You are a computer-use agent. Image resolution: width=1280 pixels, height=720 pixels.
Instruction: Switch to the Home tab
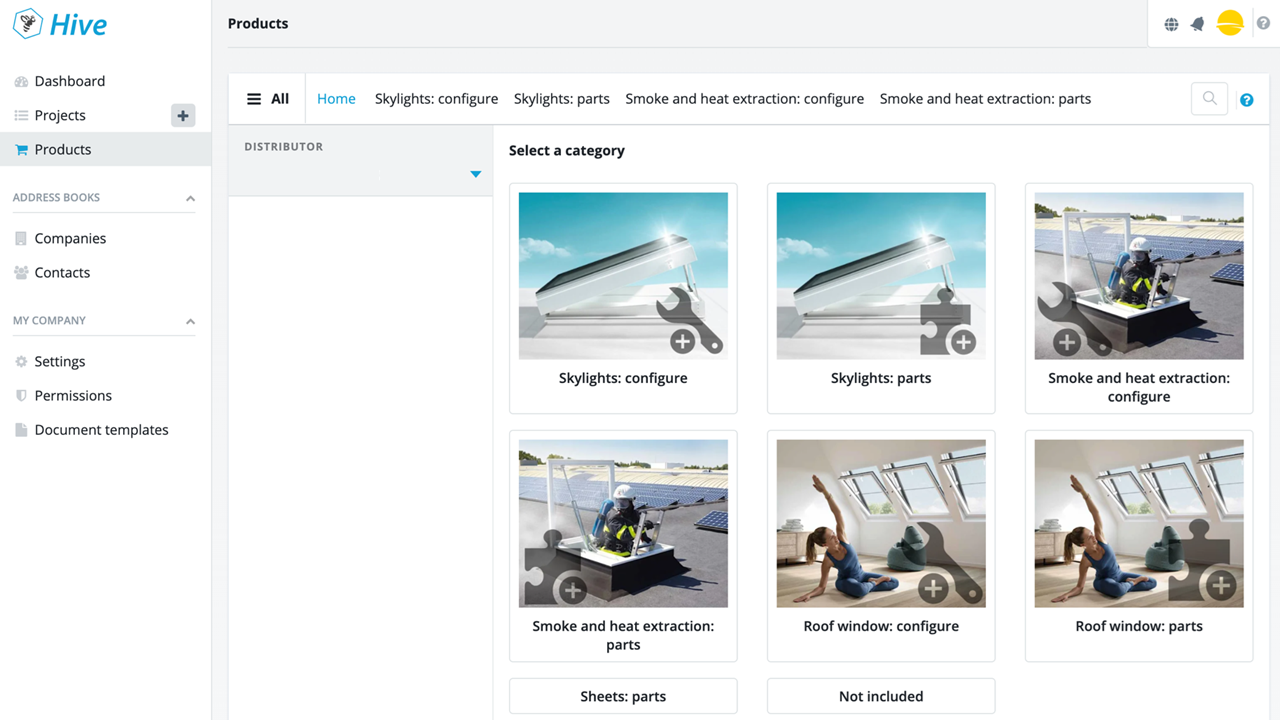click(336, 98)
